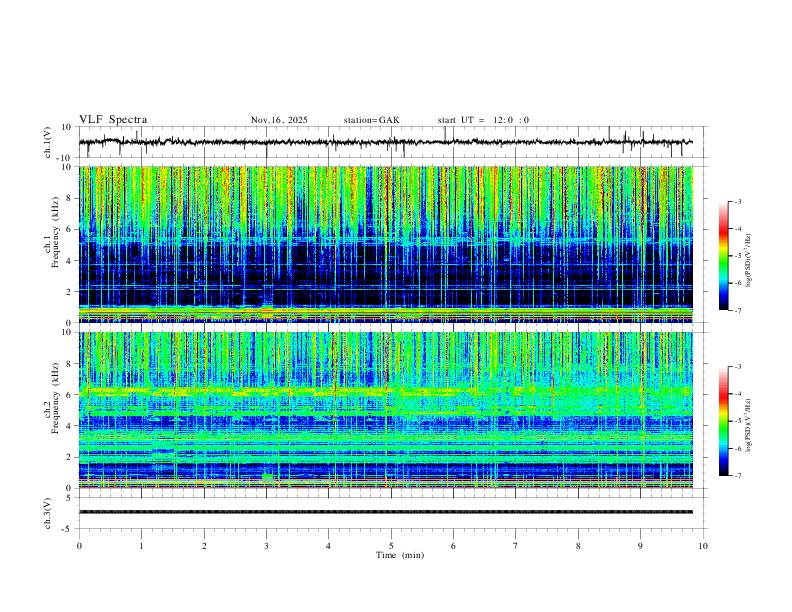Click the "4" kHz tick of ch.1 spectrogram
Image resolution: width=792 pixels, height=612 pixels.
pos(70,261)
